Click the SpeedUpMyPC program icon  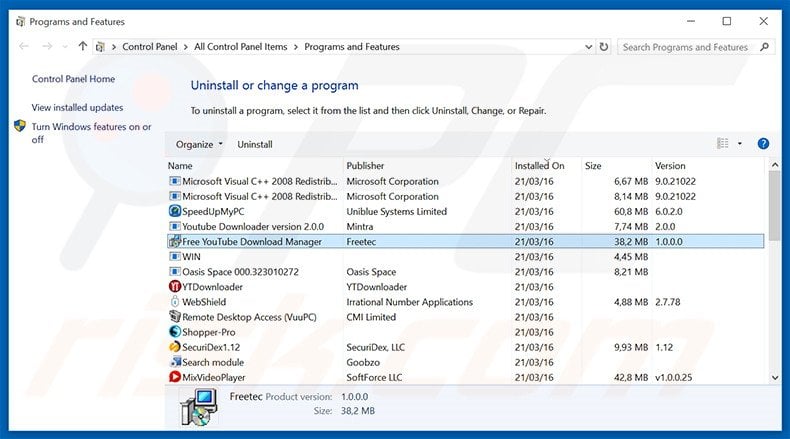pyautogui.click(x=174, y=211)
